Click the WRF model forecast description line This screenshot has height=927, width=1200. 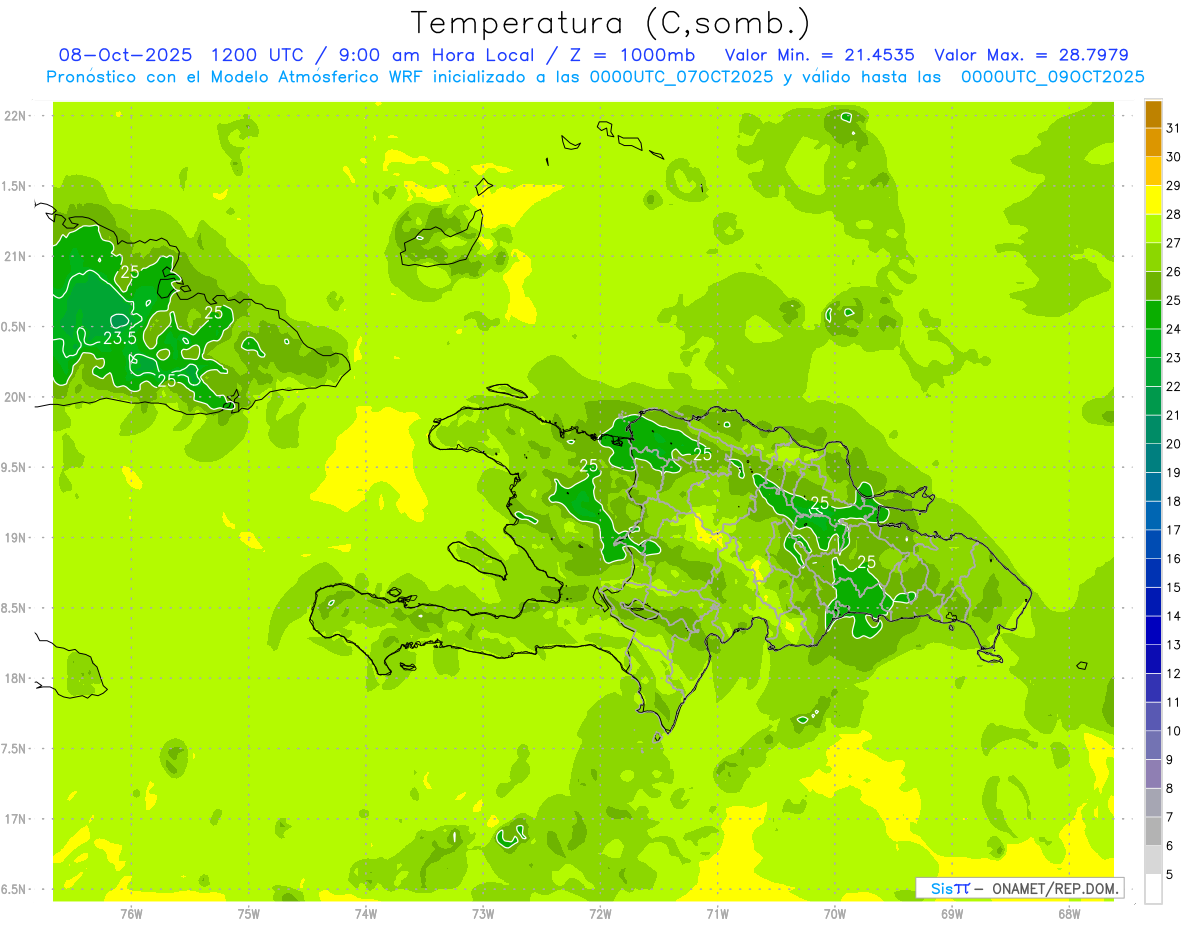coord(595,77)
